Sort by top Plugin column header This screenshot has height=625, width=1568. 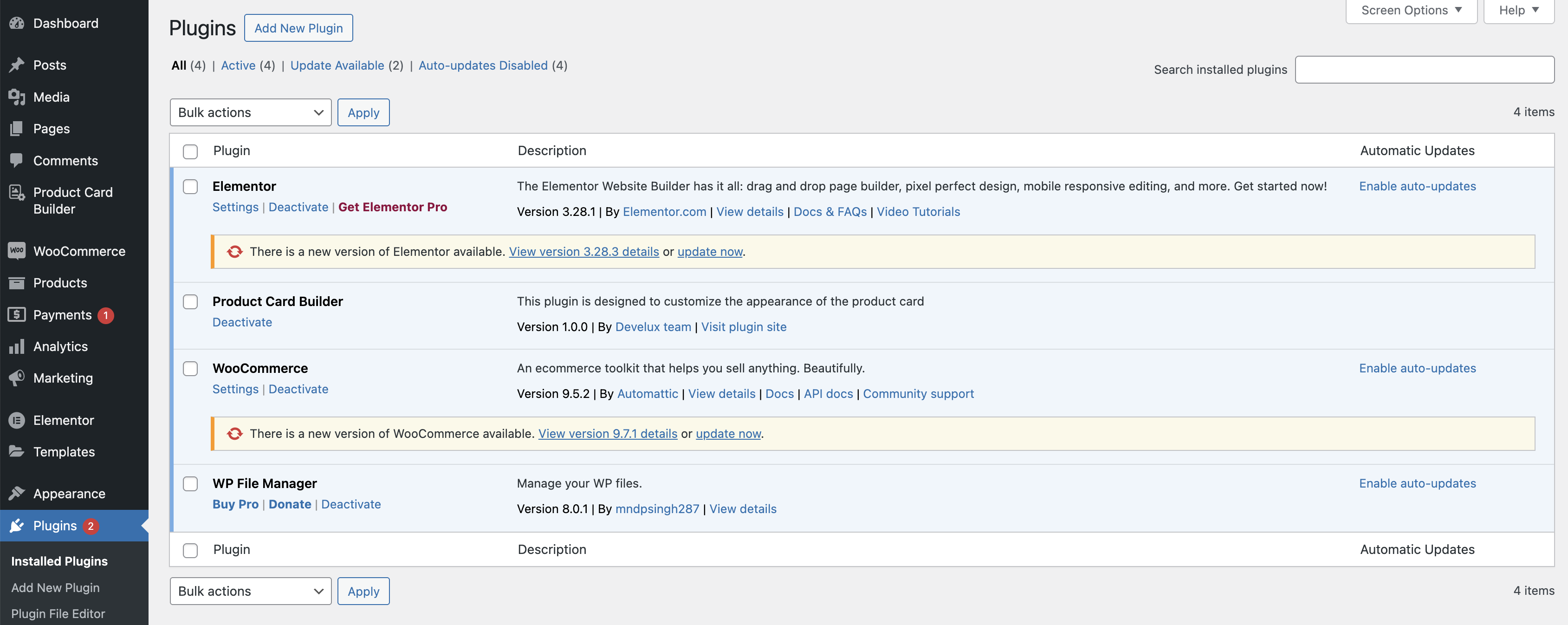[232, 150]
